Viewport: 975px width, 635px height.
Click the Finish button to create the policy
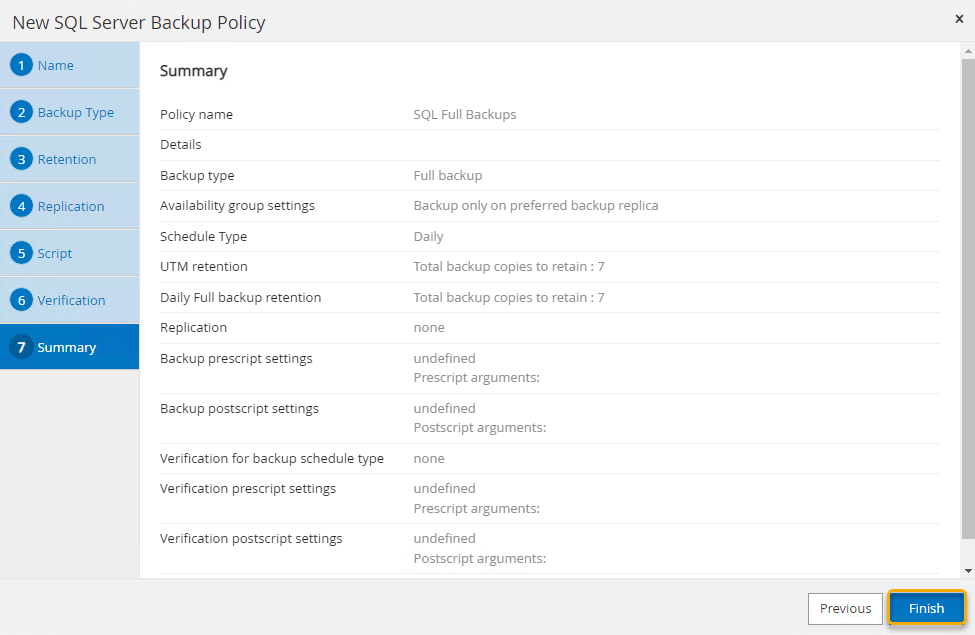point(925,608)
